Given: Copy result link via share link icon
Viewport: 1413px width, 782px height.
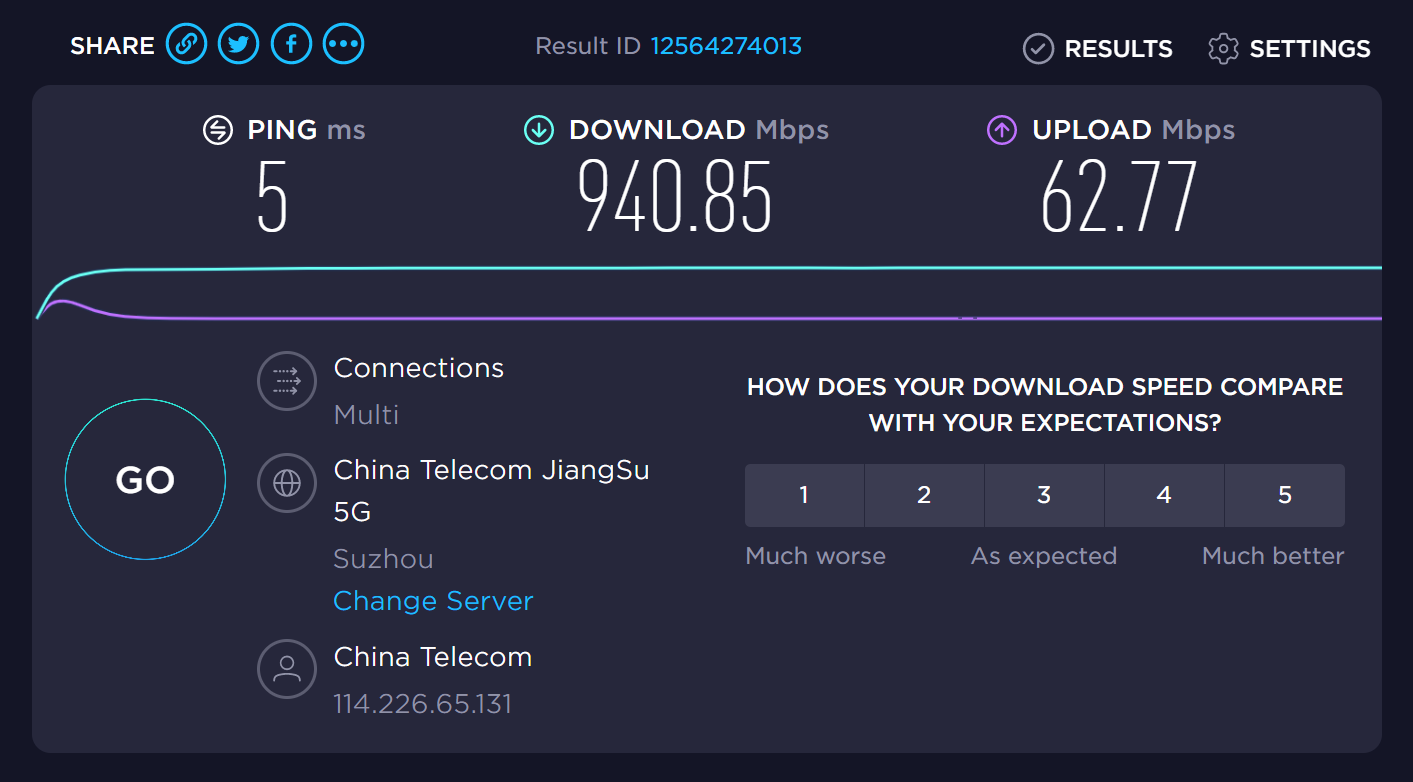Looking at the screenshot, I should (x=186, y=44).
